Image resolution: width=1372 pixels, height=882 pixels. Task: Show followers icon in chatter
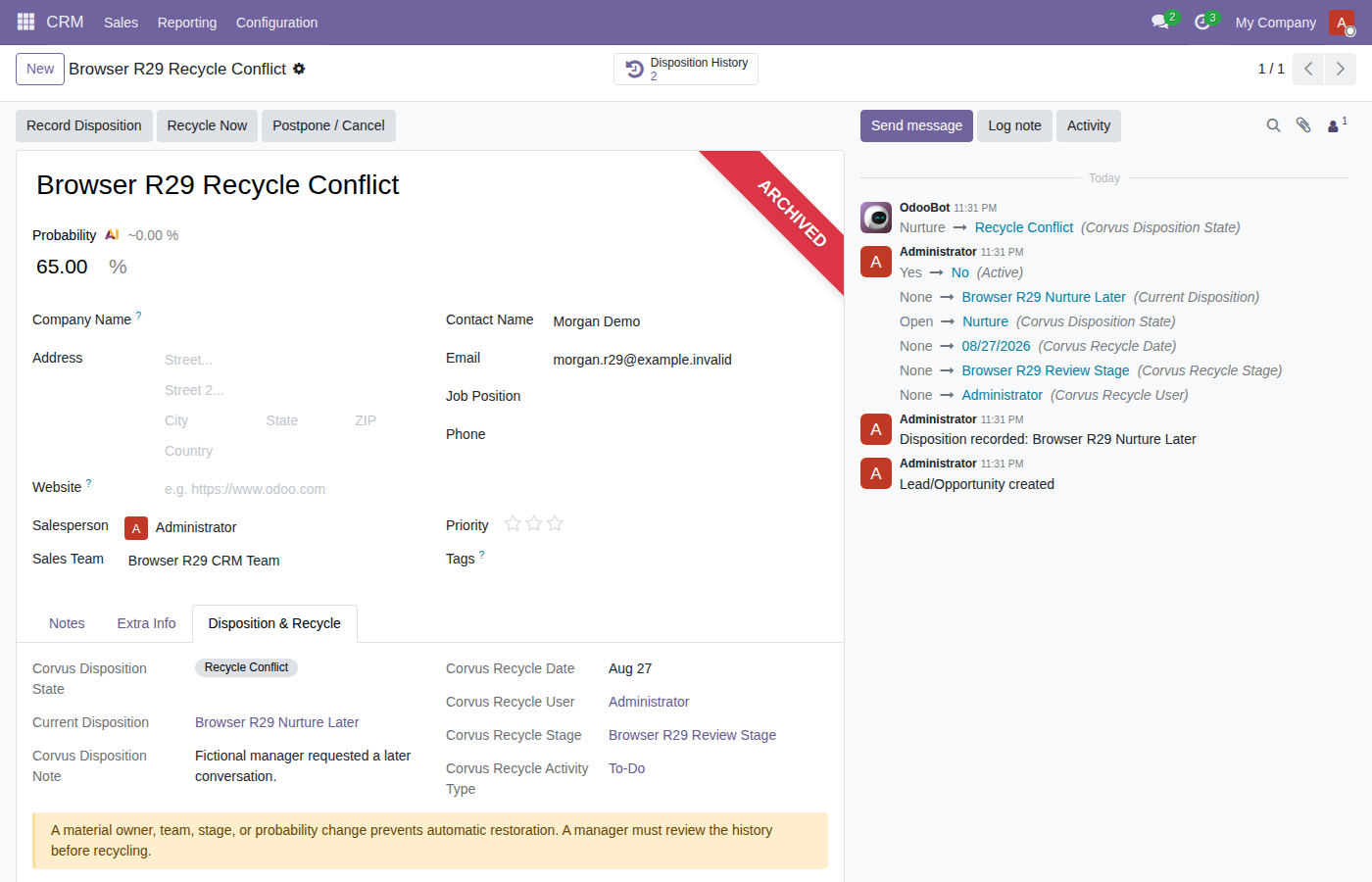point(1337,125)
